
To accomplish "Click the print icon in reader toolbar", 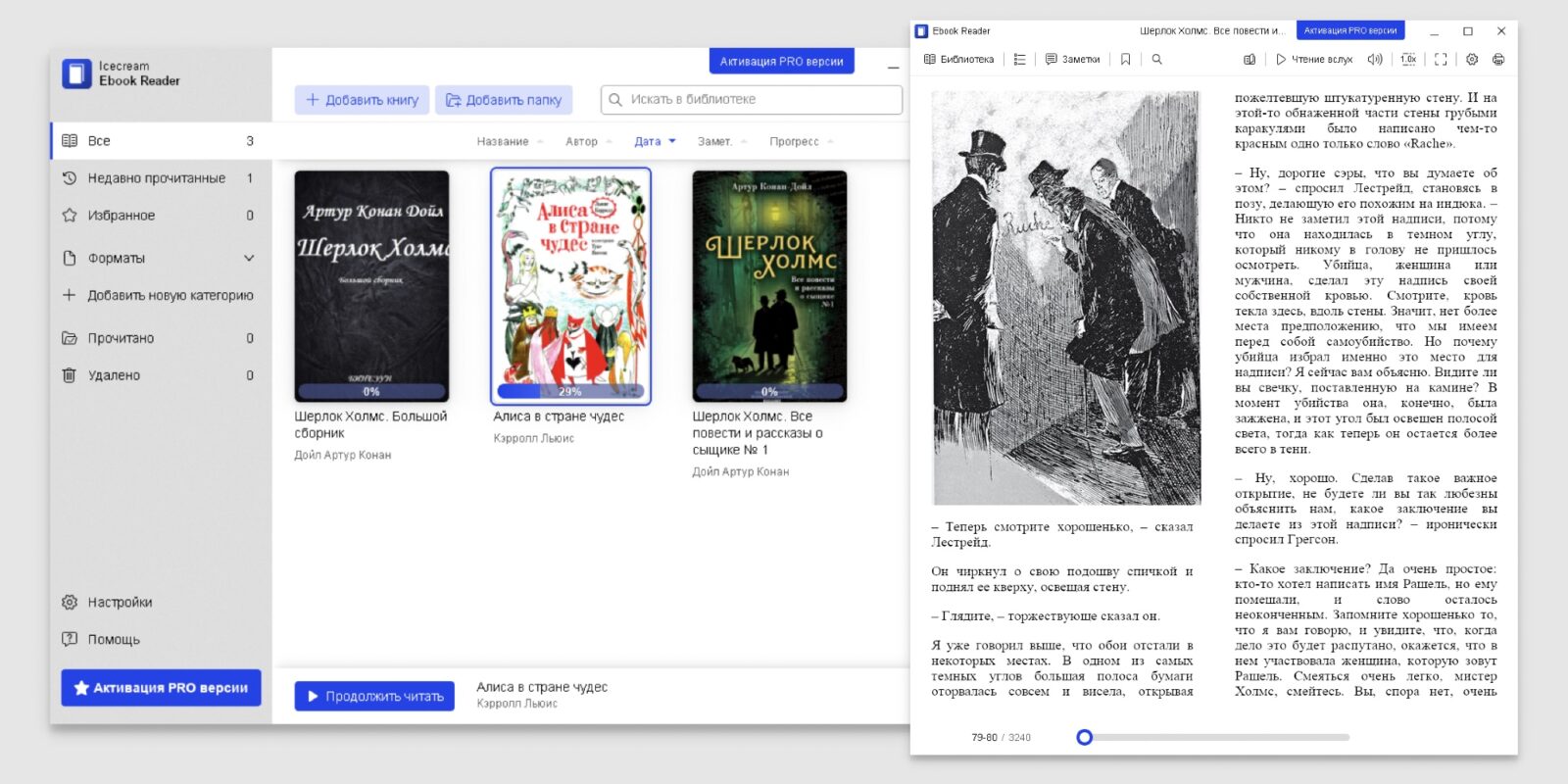I will coord(1498,59).
